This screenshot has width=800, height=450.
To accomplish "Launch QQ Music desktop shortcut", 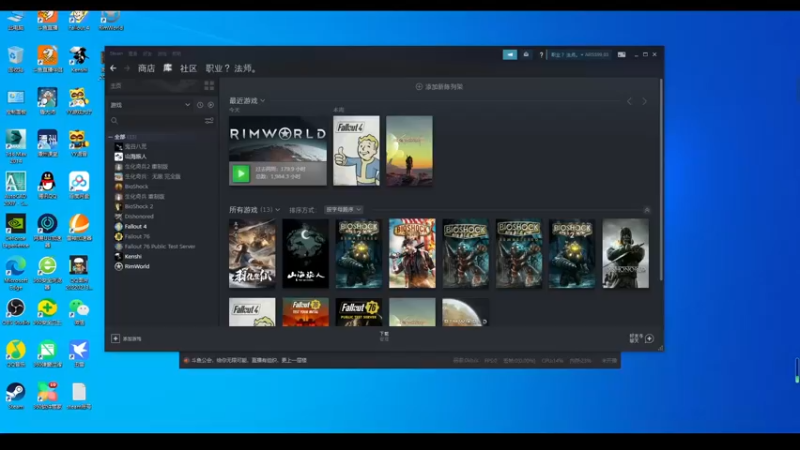I will 16,354.
